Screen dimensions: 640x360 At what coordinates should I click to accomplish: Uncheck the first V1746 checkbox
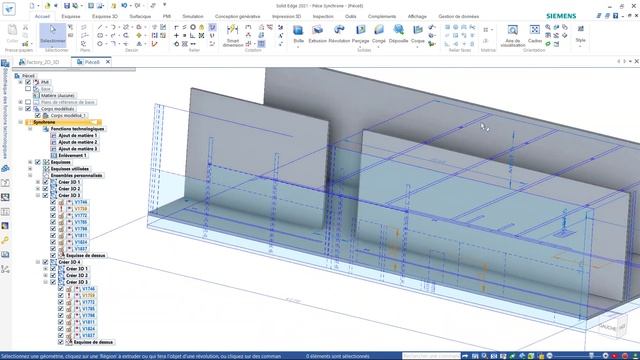(53, 202)
